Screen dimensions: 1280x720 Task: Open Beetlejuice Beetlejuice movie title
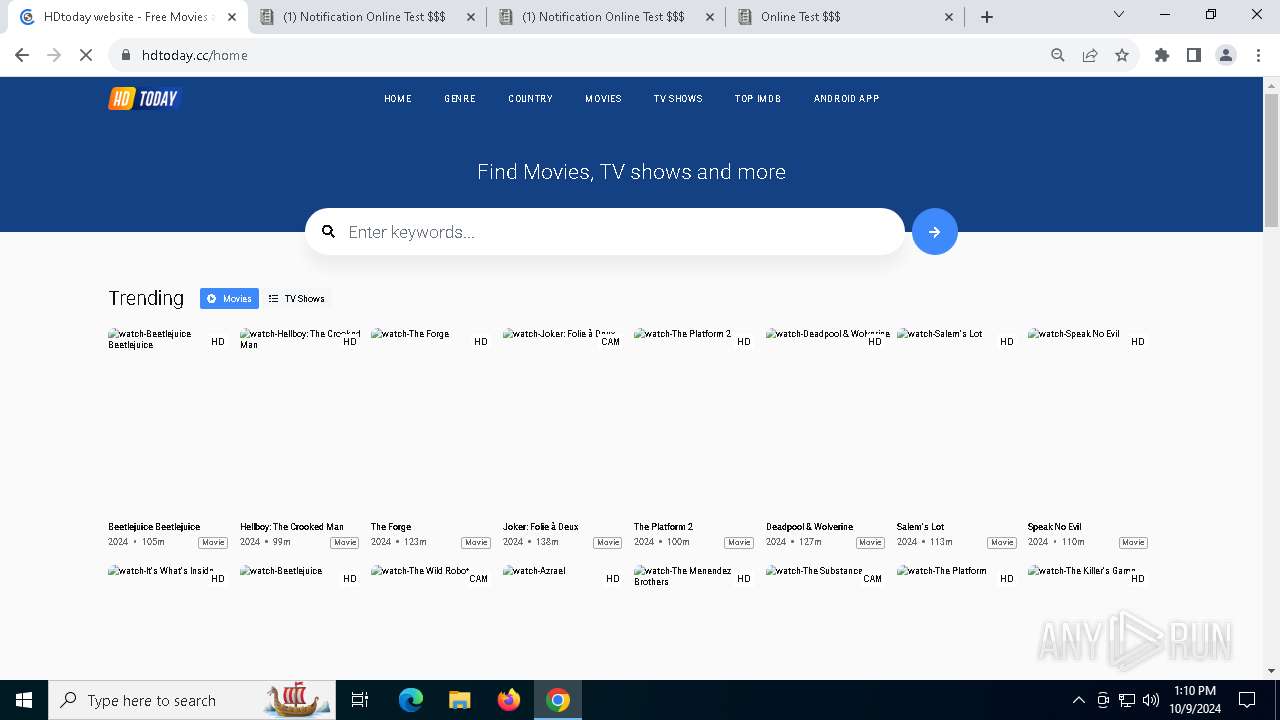pos(154,527)
